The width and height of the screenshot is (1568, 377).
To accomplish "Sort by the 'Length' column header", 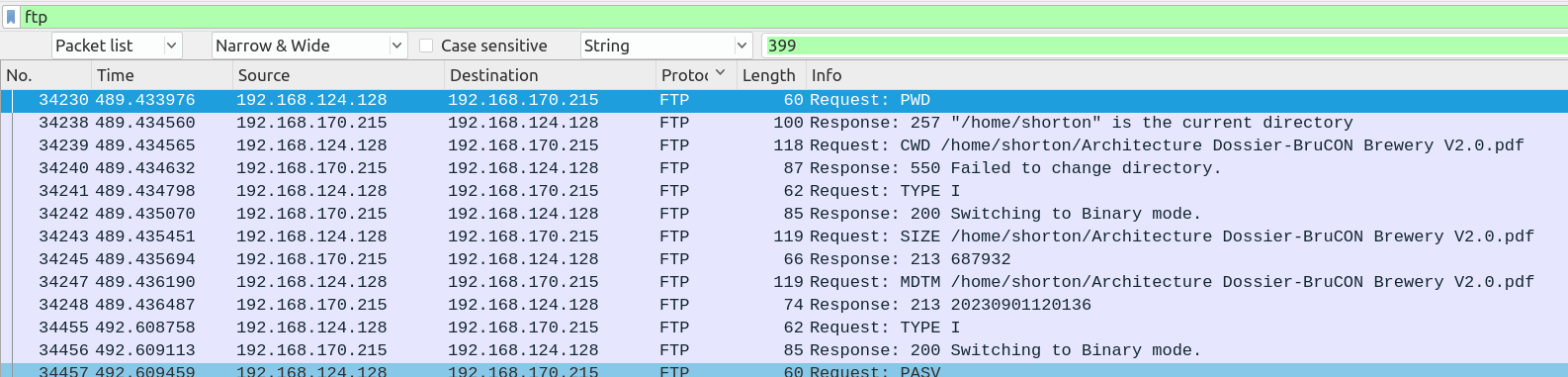I will [x=770, y=75].
